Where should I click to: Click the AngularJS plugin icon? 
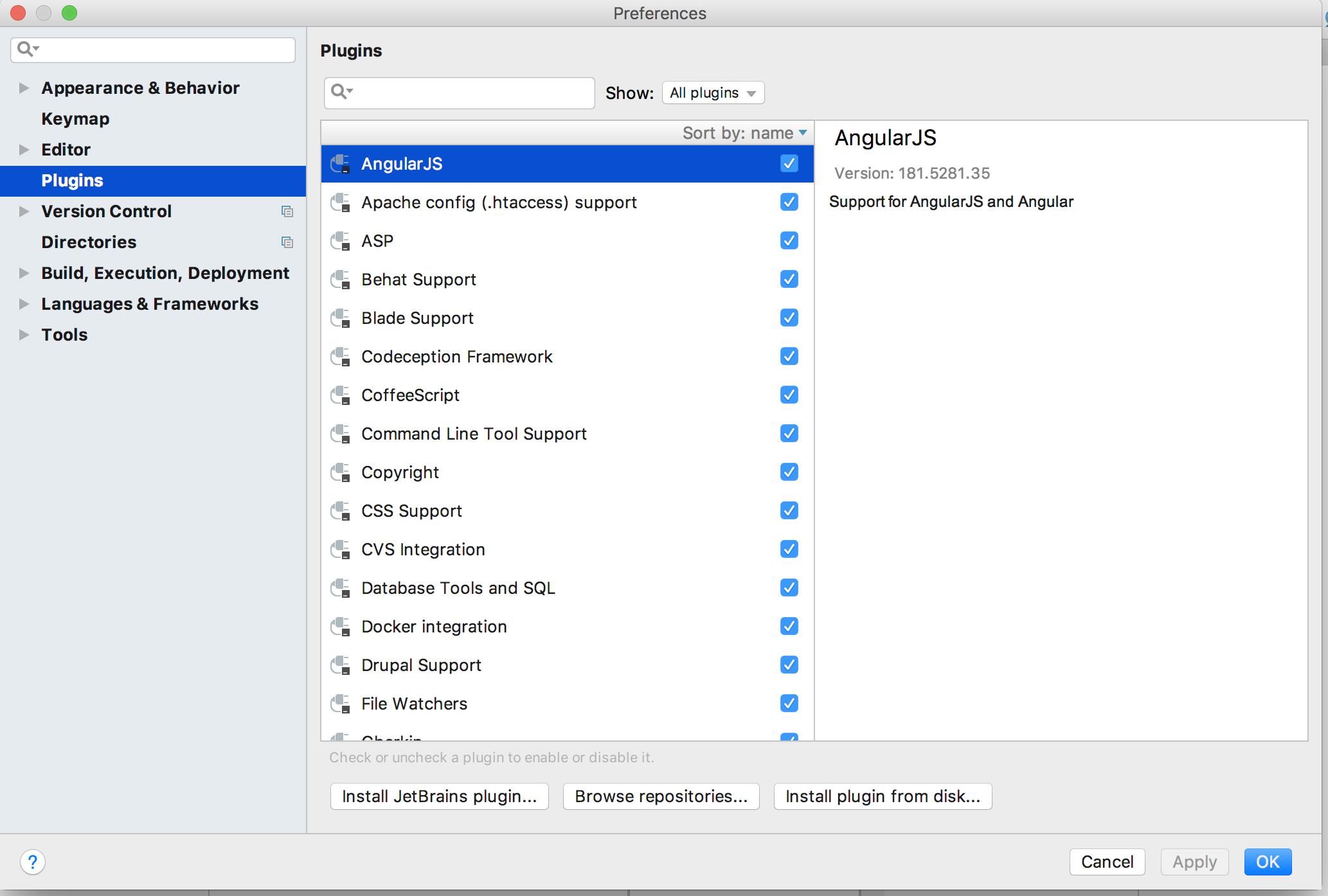[x=340, y=164]
